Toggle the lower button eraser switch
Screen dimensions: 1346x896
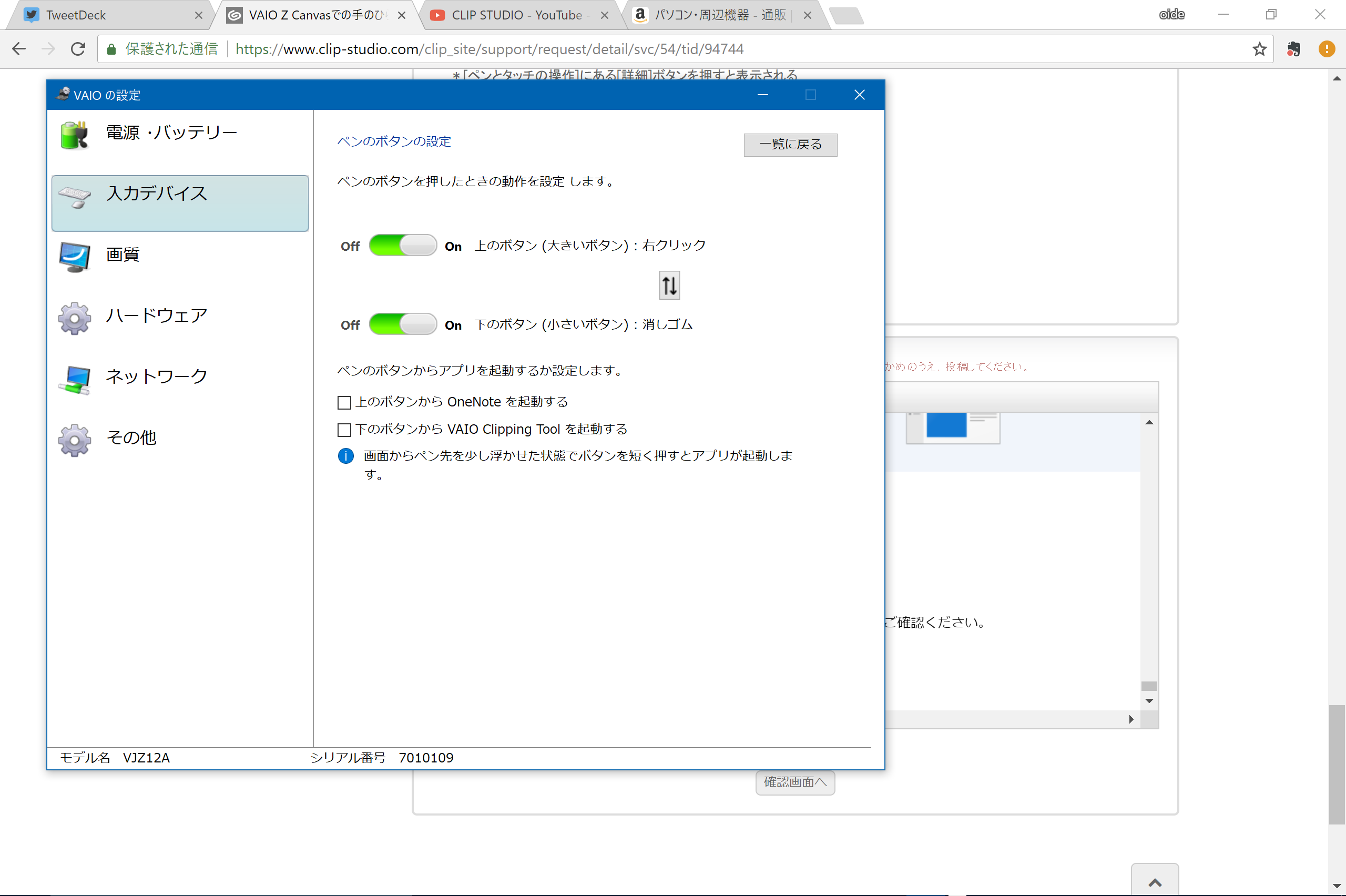pos(403,324)
